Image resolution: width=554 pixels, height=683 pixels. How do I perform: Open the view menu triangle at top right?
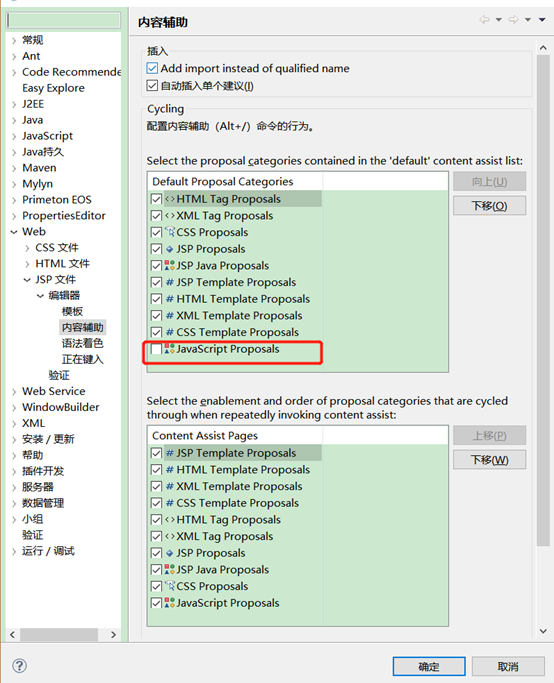(x=542, y=20)
